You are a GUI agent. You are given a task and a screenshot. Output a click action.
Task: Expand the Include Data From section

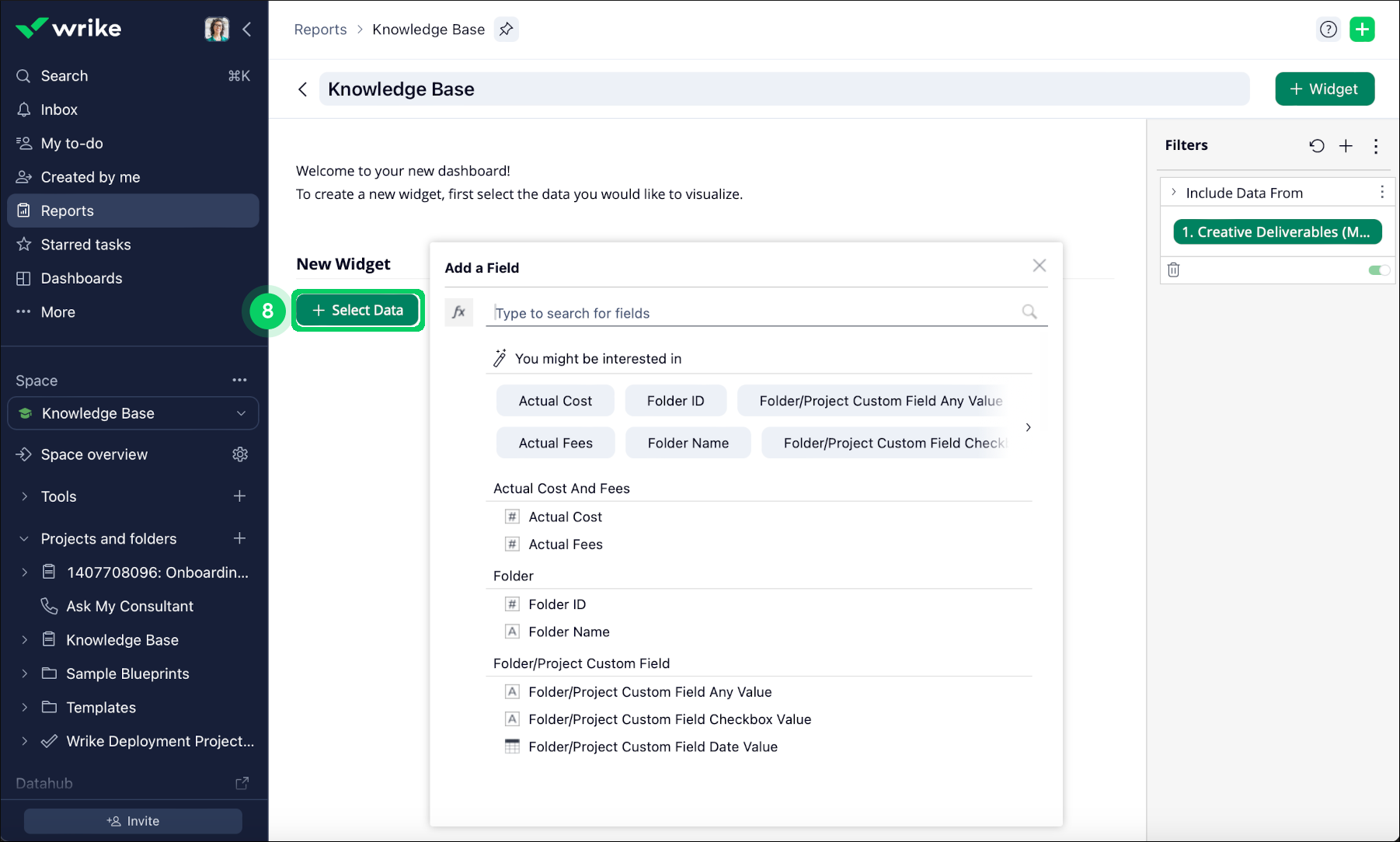click(x=1174, y=193)
